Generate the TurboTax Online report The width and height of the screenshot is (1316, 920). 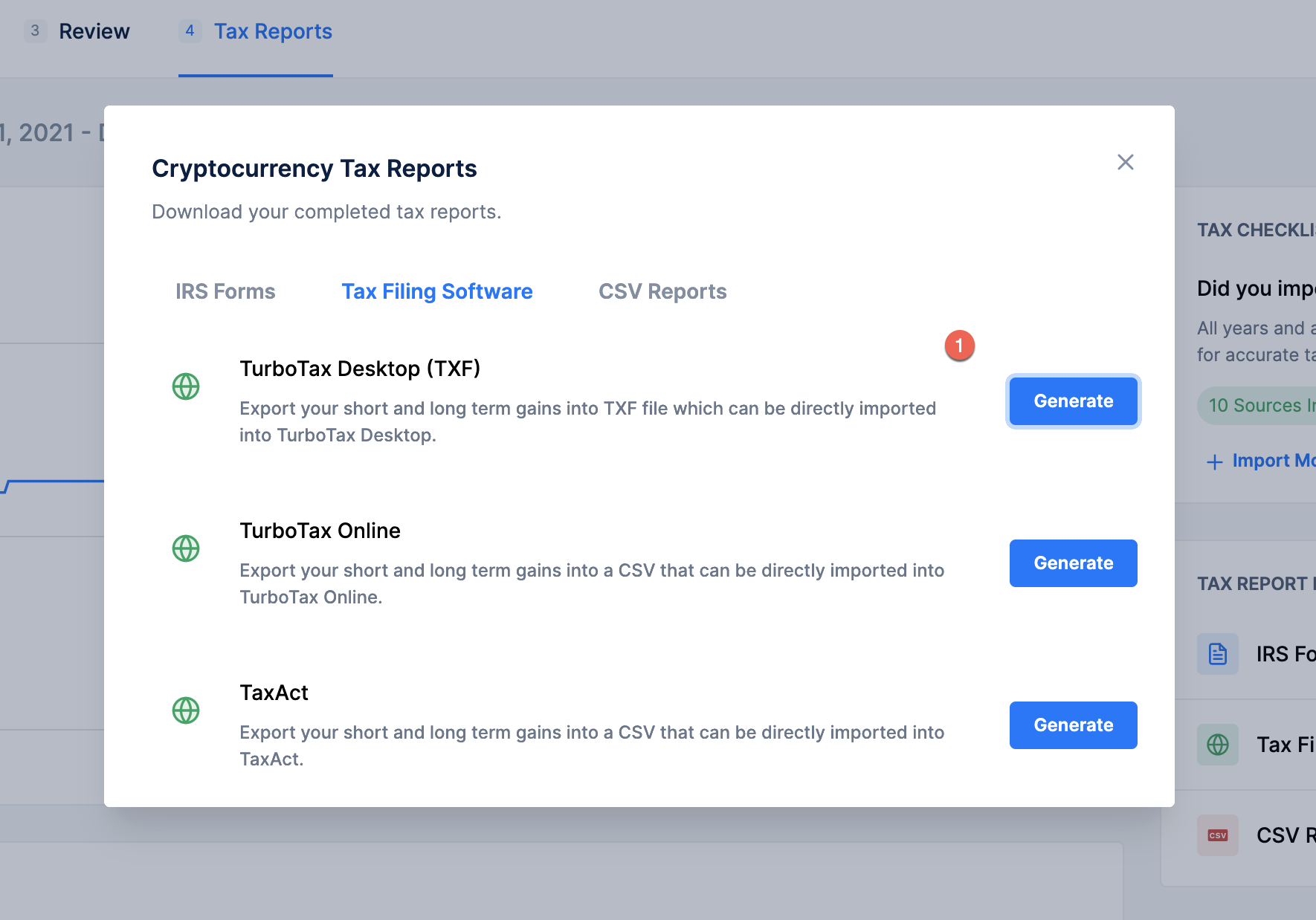pos(1073,563)
